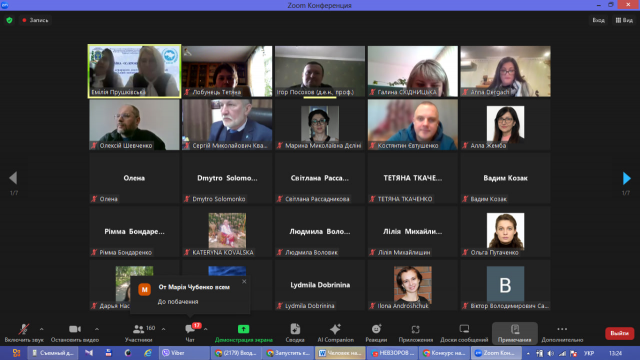Launch AI Companion
Viewport: 640px width, 360px height.
(336, 333)
